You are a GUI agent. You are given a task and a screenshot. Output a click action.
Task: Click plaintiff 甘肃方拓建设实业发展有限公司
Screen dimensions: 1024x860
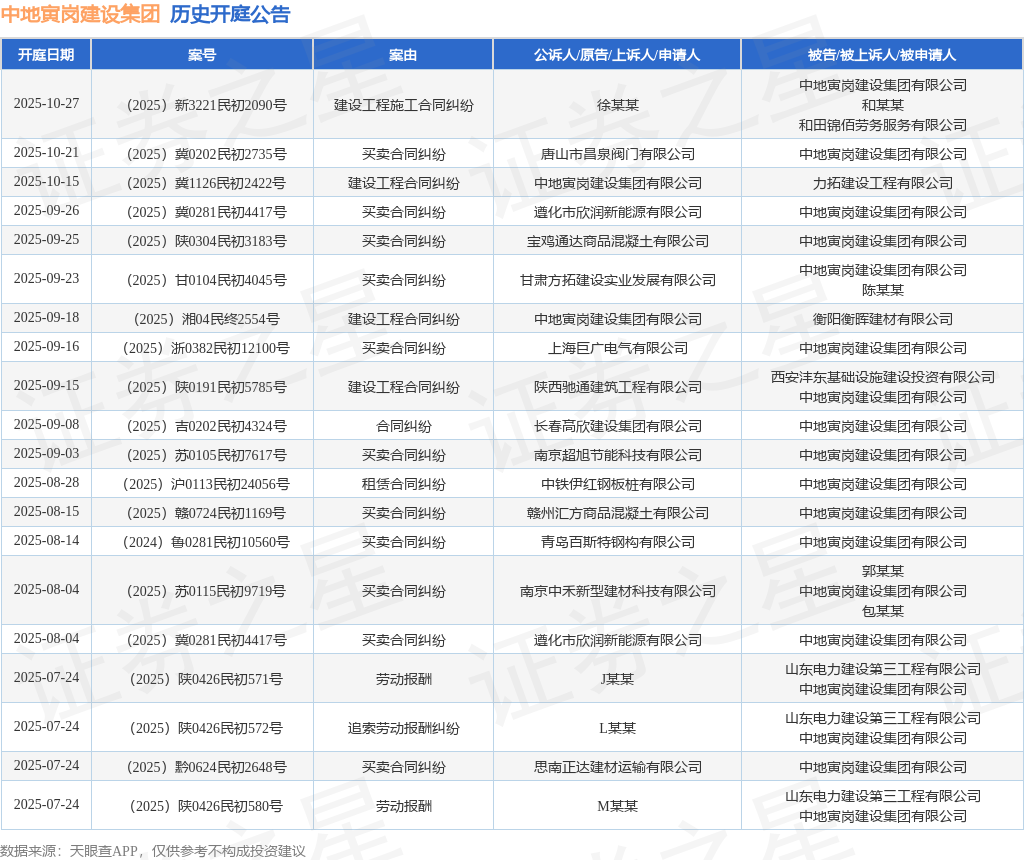[x=618, y=280]
